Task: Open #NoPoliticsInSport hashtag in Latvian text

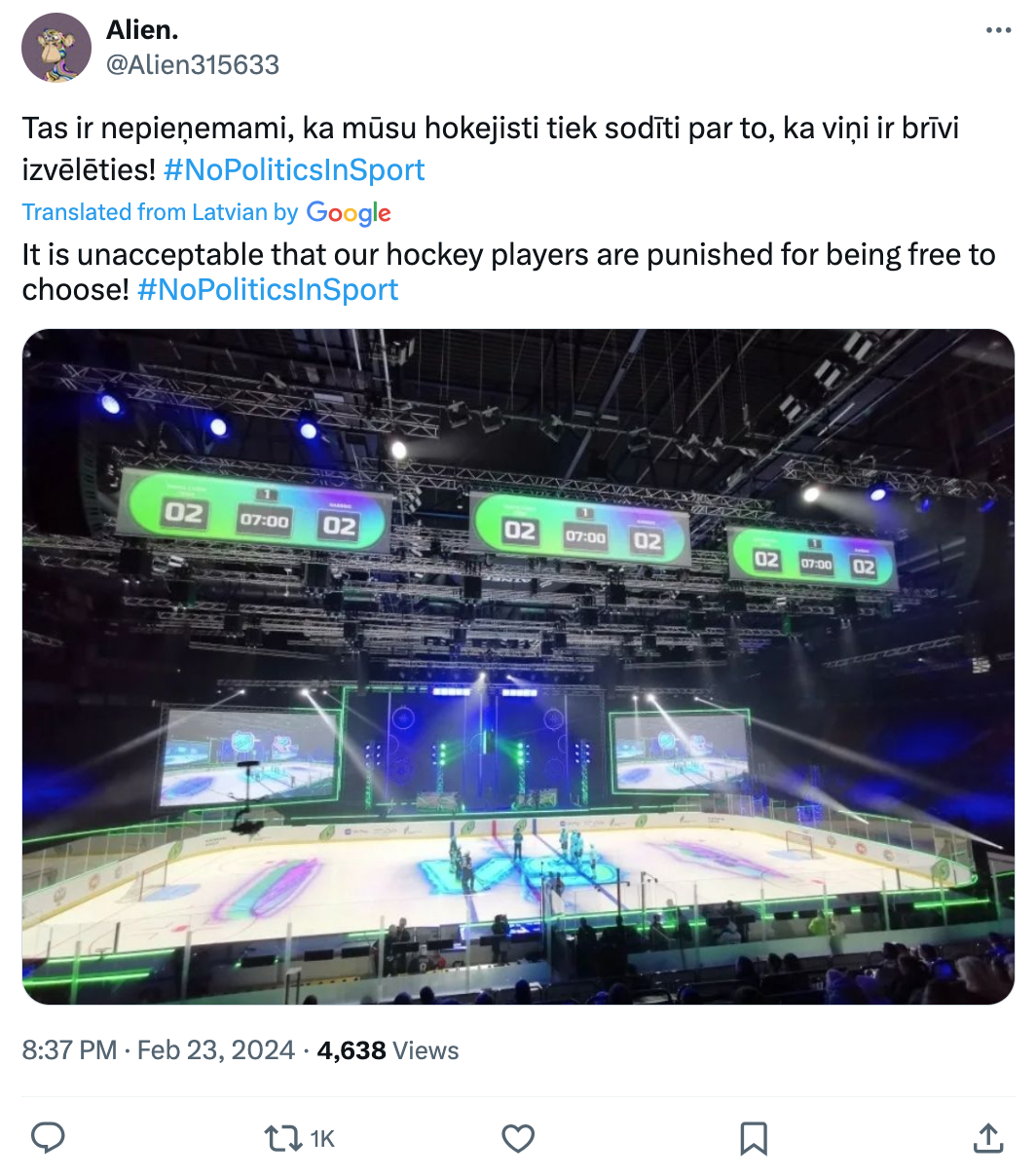Action: coord(294,169)
